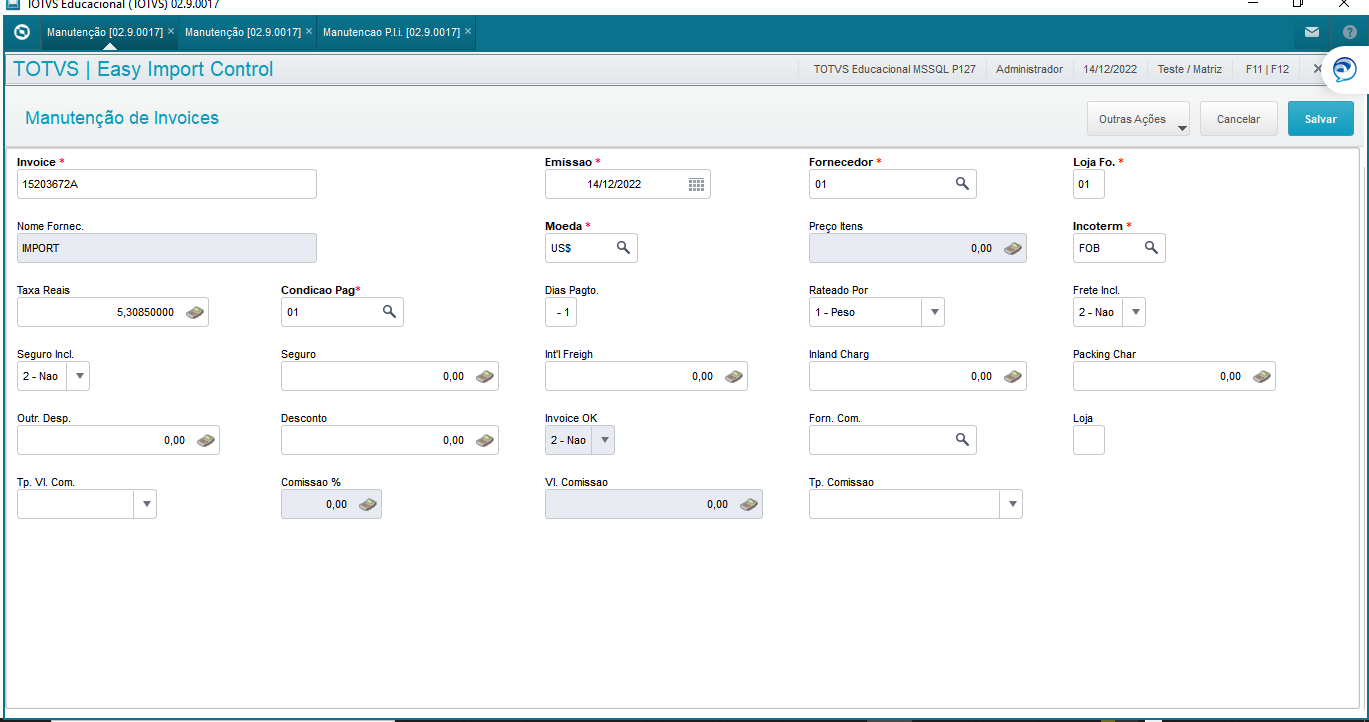This screenshot has width=1369, height=722.
Task: Open the Outras Ações dropdown menu
Action: tap(1138, 119)
